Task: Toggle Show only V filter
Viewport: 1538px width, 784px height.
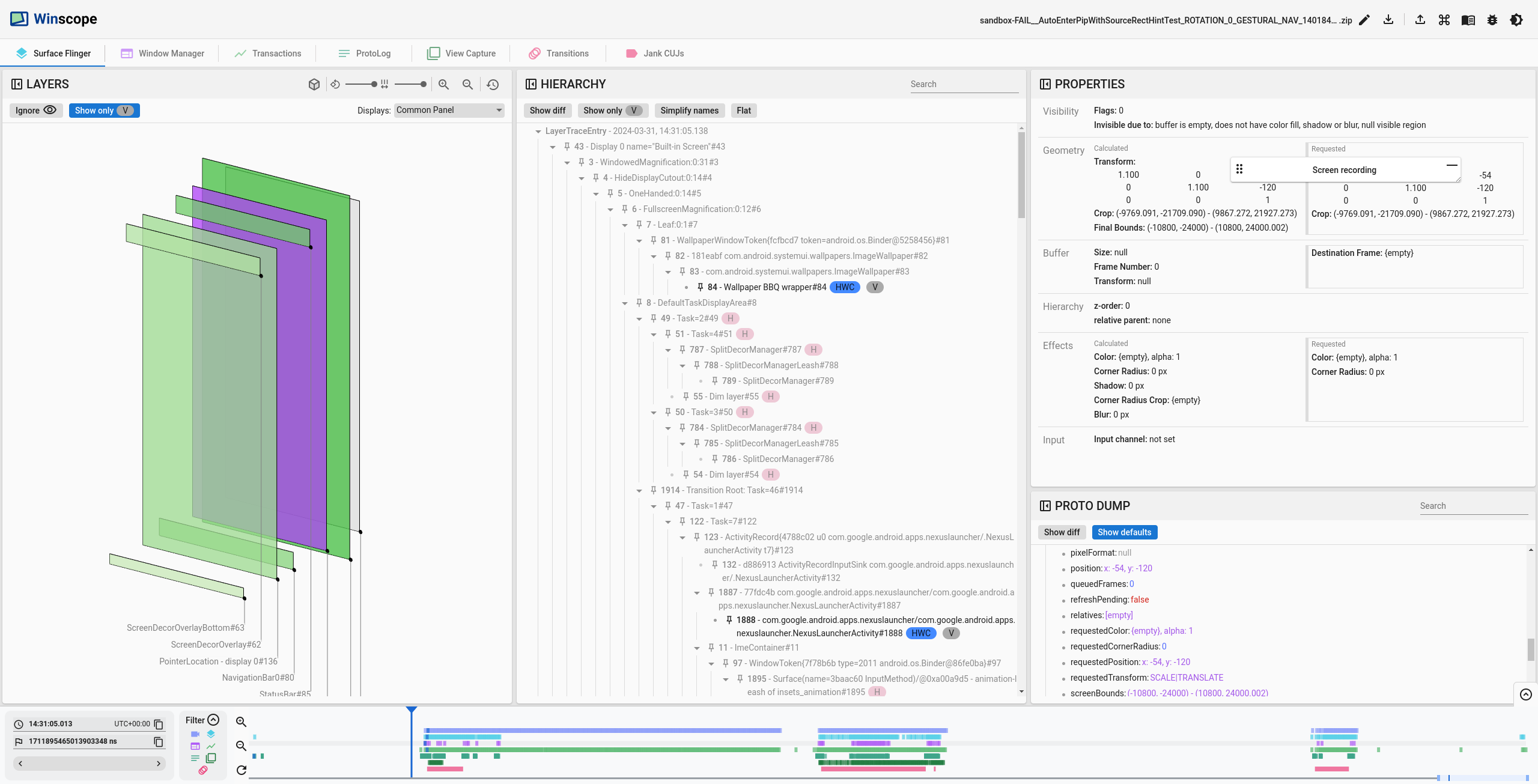Action: click(x=103, y=110)
